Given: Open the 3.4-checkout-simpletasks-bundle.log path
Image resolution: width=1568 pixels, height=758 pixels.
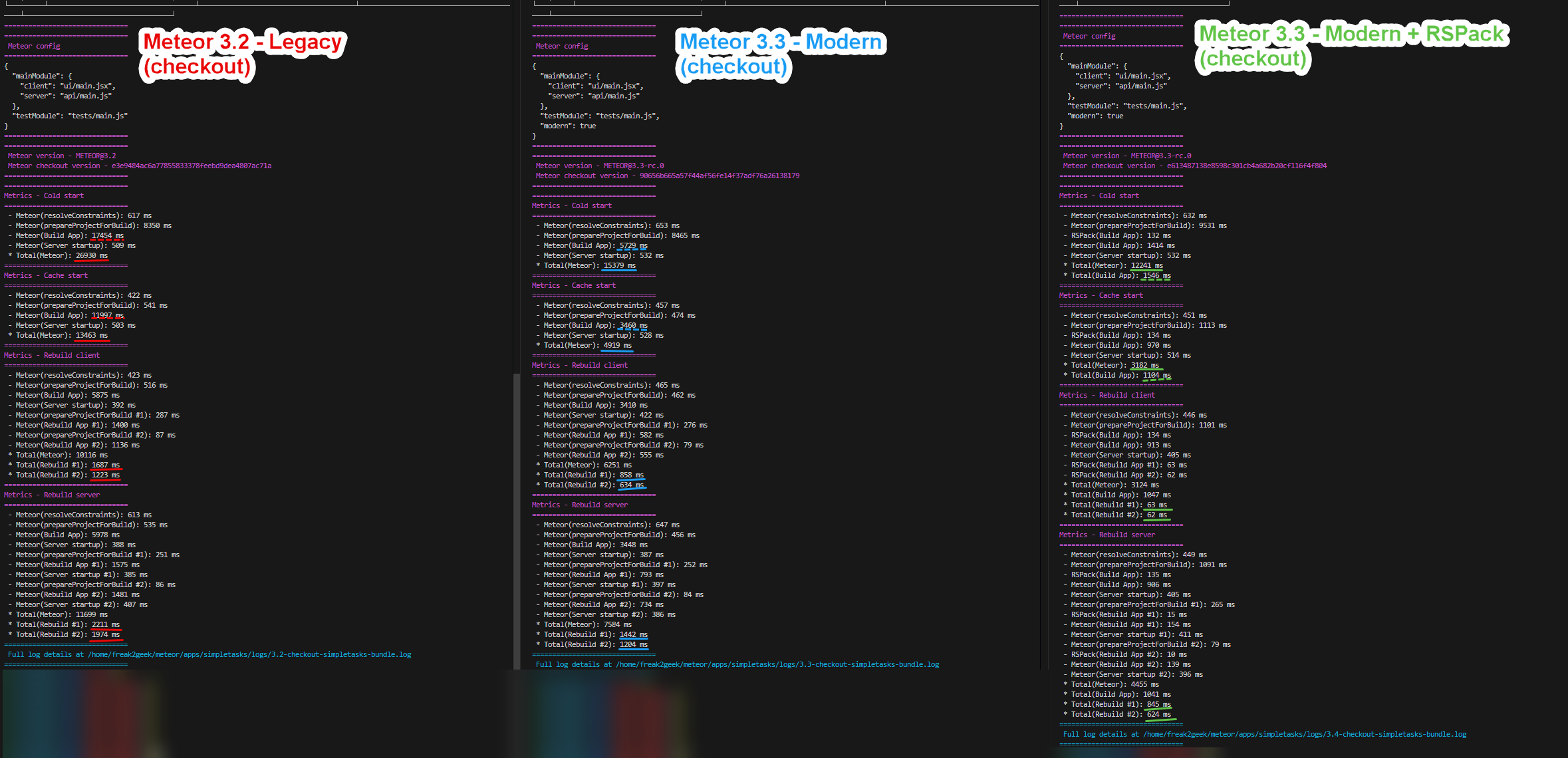Looking at the screenshot, I should point(1305,734).
